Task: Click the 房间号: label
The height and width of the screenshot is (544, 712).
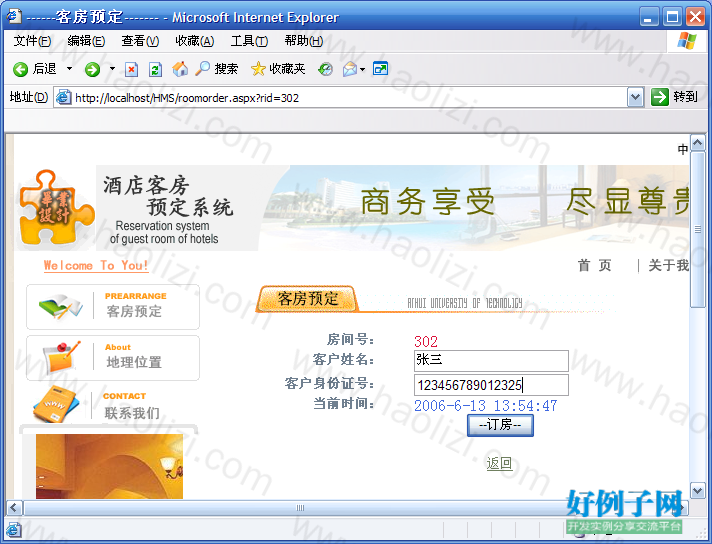Action: 351,339
